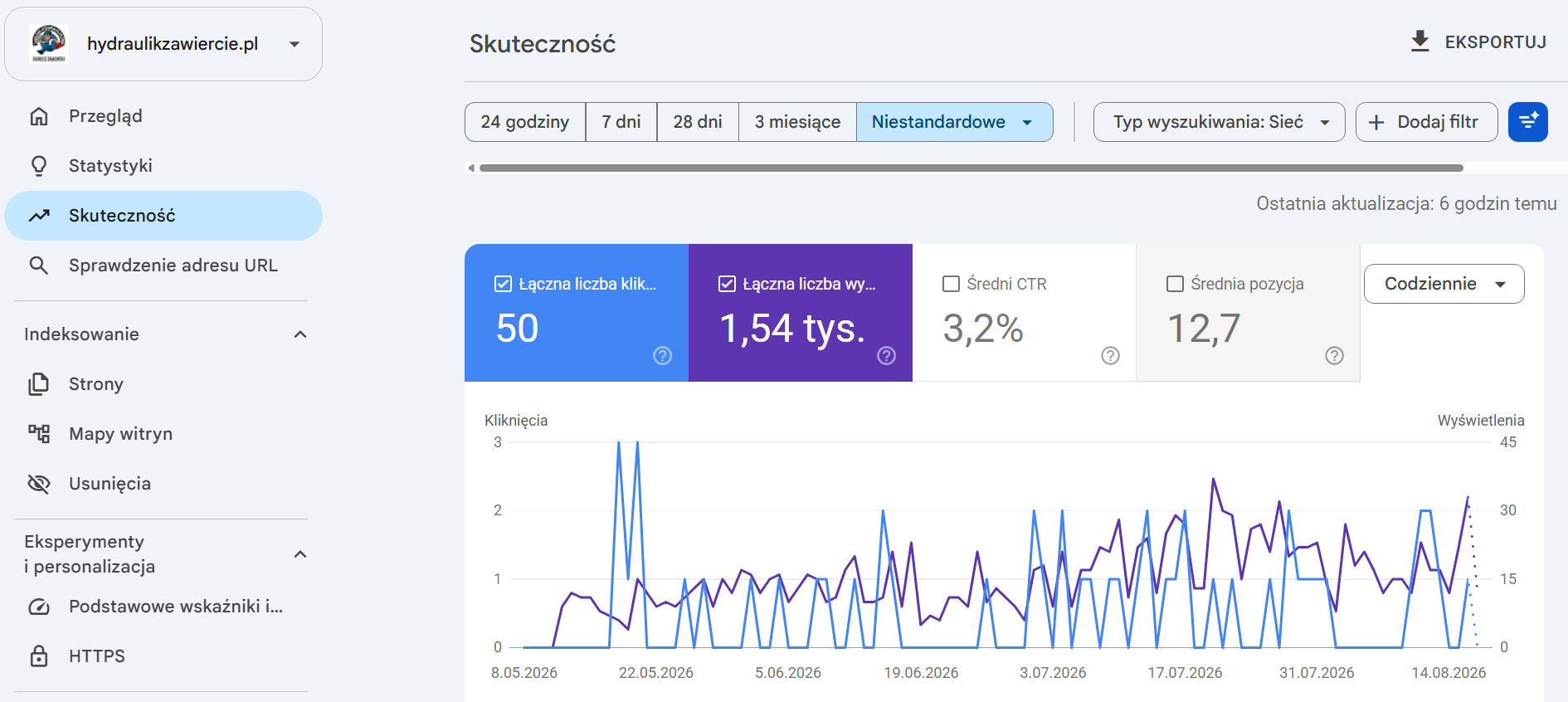Click the Dodaj filtr button
Image resolution: width=1568 pixels, height=702 pixels.
point(1426,122)
